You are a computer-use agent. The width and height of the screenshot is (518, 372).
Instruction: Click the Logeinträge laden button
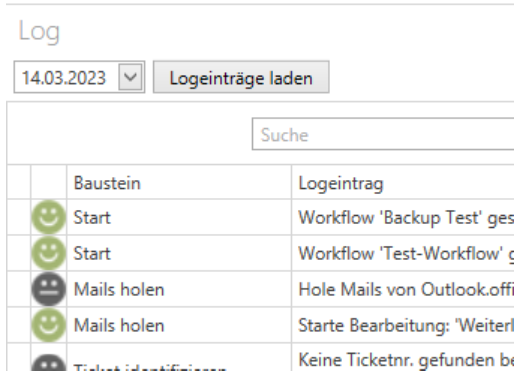click(x=241, y=77)
